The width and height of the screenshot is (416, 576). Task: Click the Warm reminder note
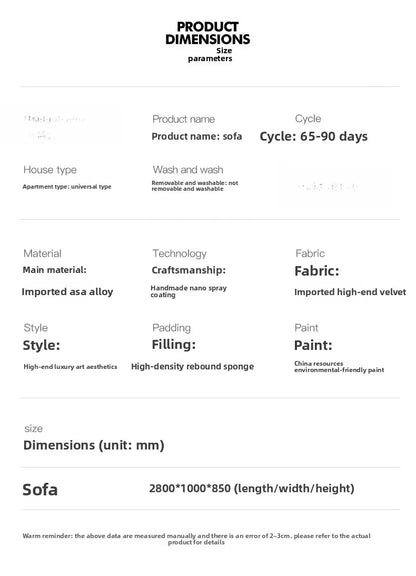coord(196,539)
